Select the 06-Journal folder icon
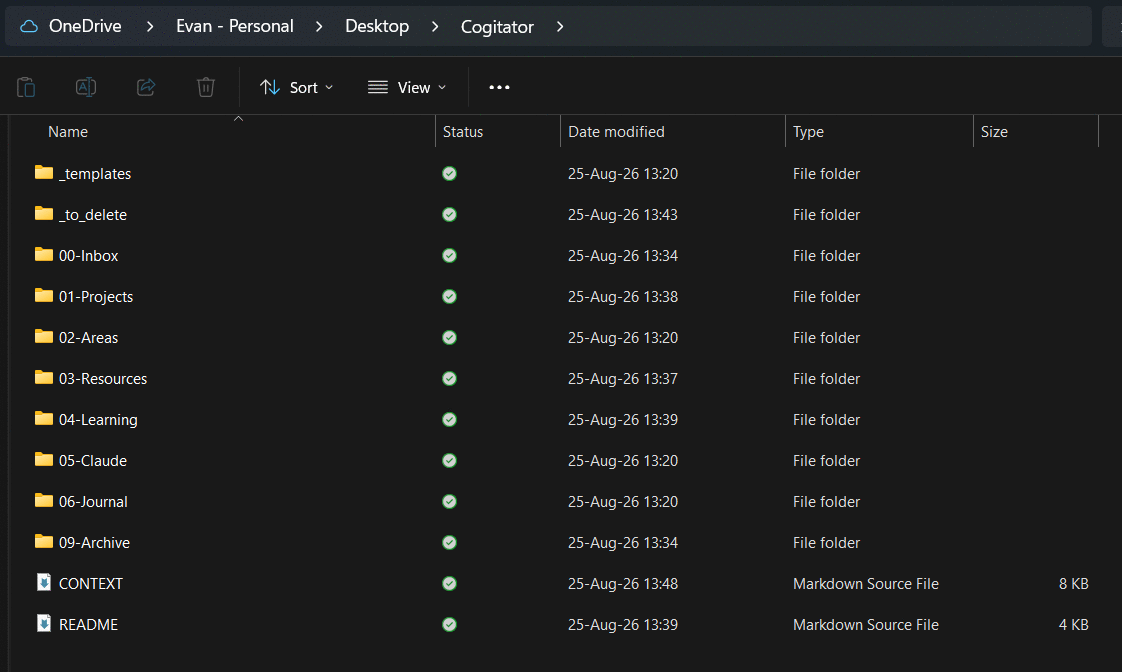1122x672 pixels. pyautogui.click(x=44, y=500)
